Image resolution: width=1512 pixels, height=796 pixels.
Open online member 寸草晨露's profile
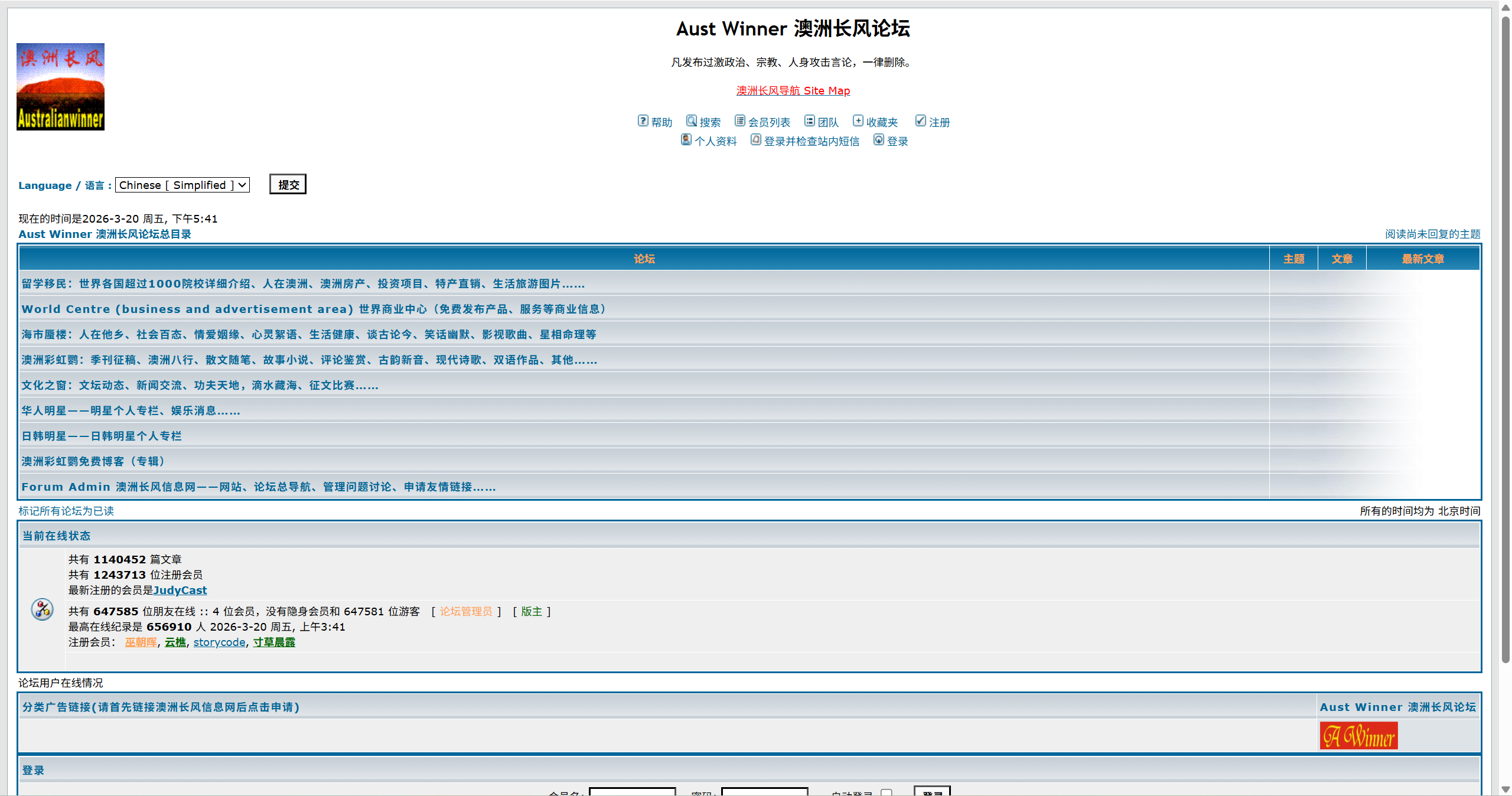(274, 642)
